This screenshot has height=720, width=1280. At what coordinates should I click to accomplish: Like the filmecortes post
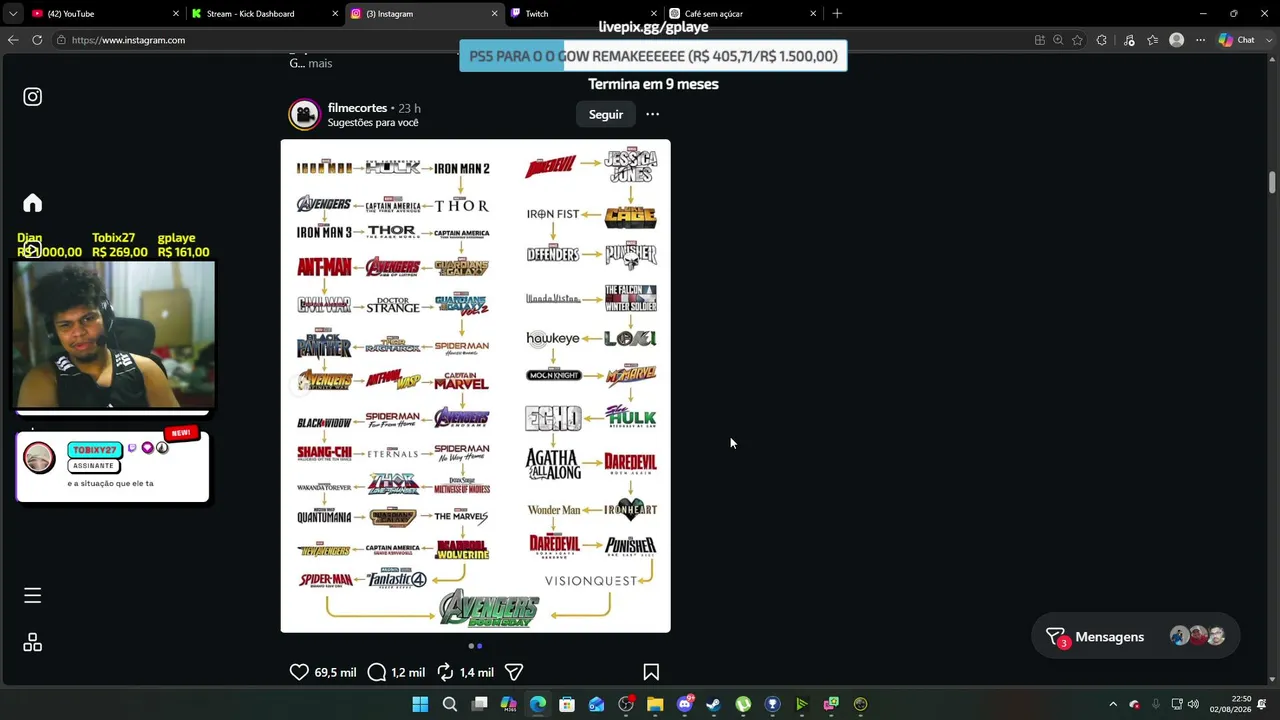tap(299, 672)
